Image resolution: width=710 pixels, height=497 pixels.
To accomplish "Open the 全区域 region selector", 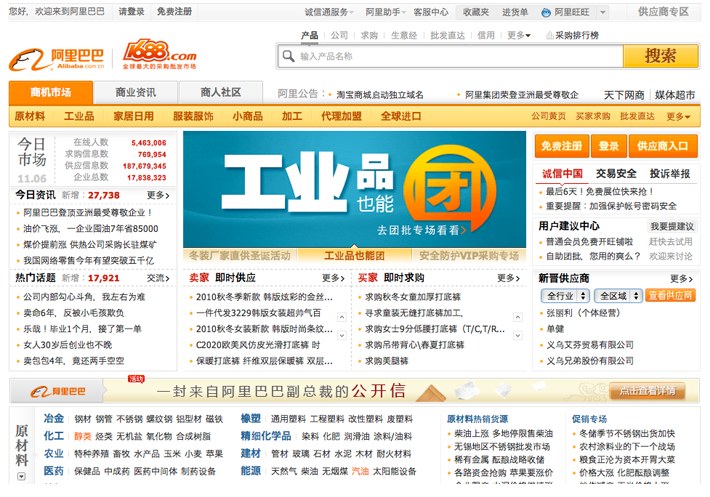I will 619,296.
